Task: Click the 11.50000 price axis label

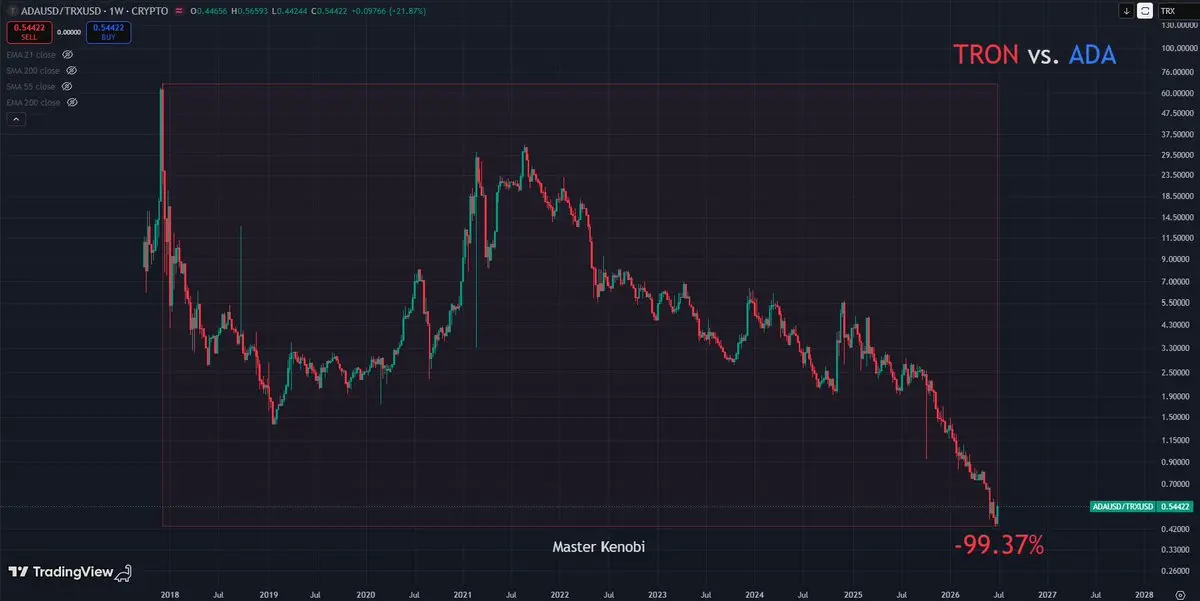Action: point(1176,238)
